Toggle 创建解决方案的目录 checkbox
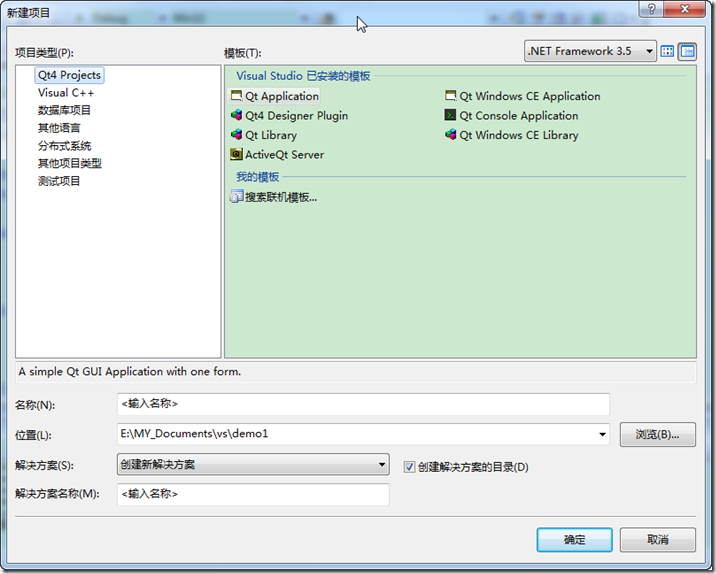The image size is (716, 574). click(x=409, y=467)
